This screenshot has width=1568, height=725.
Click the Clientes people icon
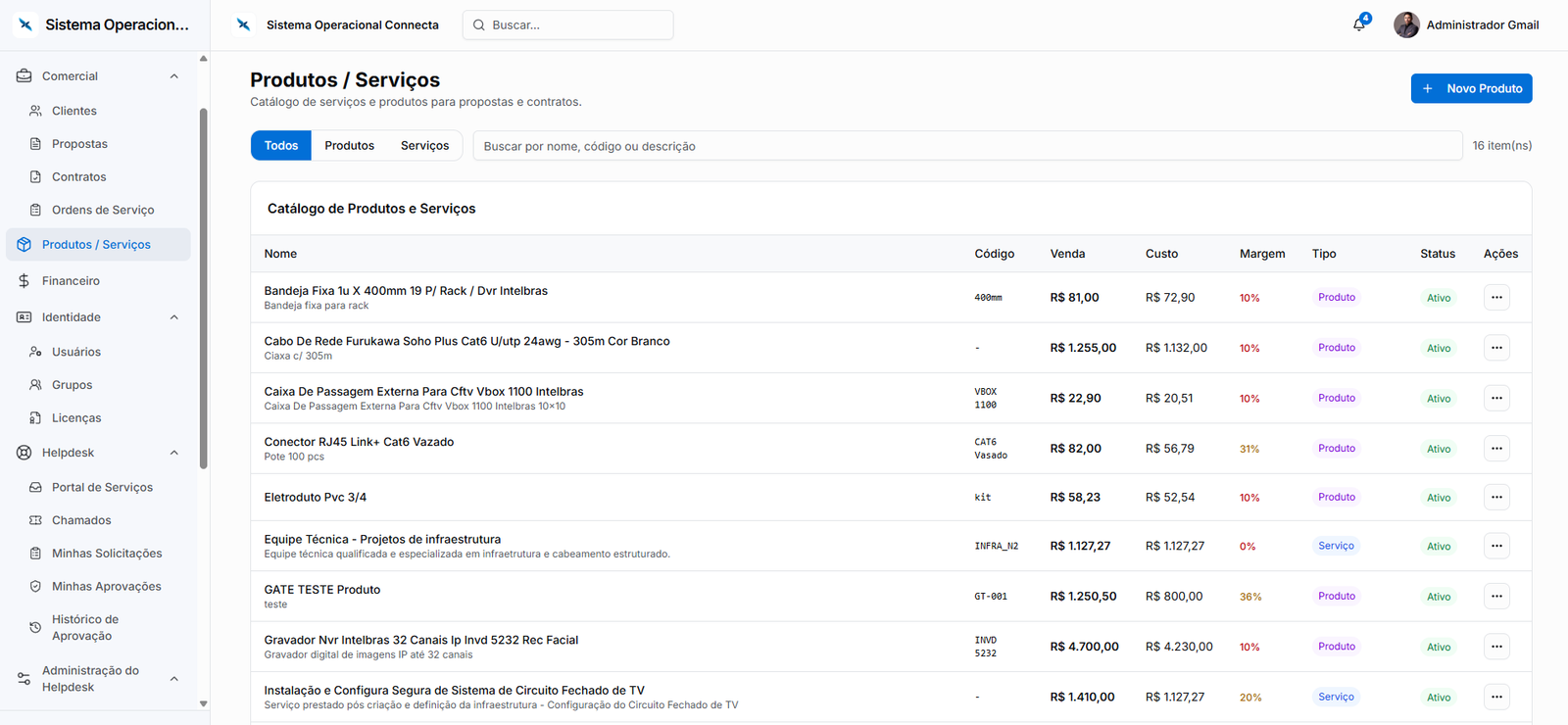(x=35, y=111)
